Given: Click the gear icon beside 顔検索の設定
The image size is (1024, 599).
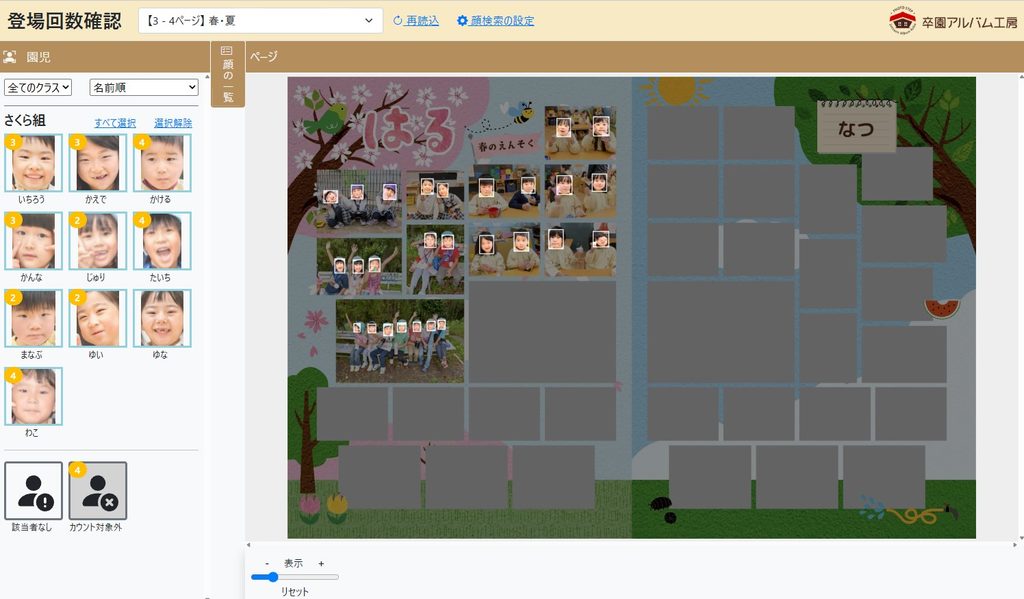Looking at the screenshot, I should [462, 21].
